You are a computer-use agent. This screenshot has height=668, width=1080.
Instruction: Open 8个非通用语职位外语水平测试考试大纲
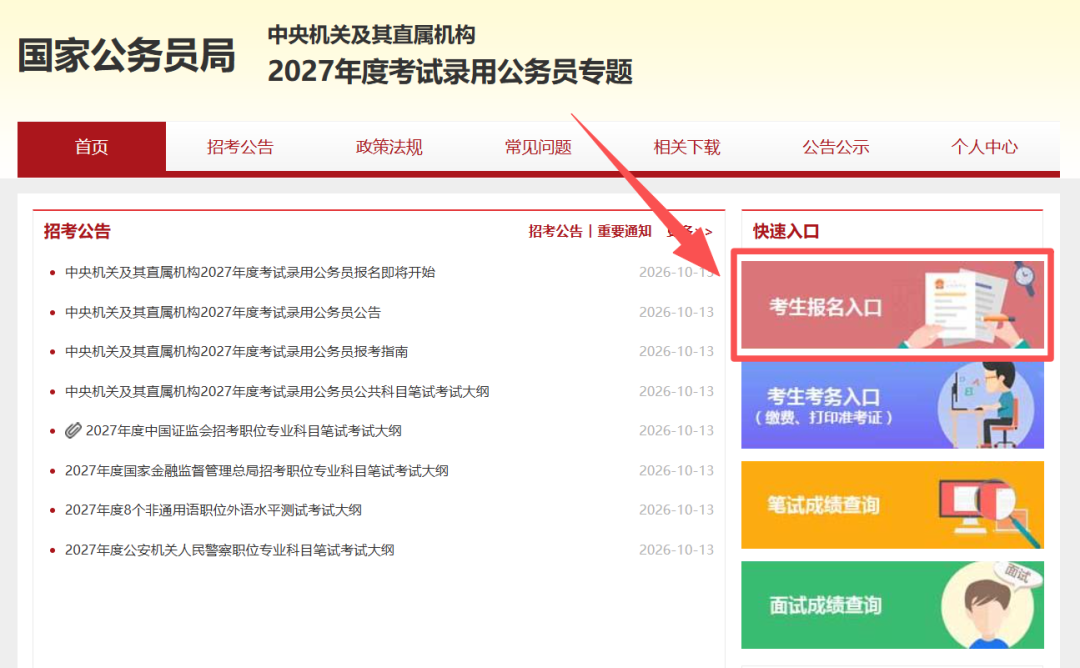[x=214, y=510]
